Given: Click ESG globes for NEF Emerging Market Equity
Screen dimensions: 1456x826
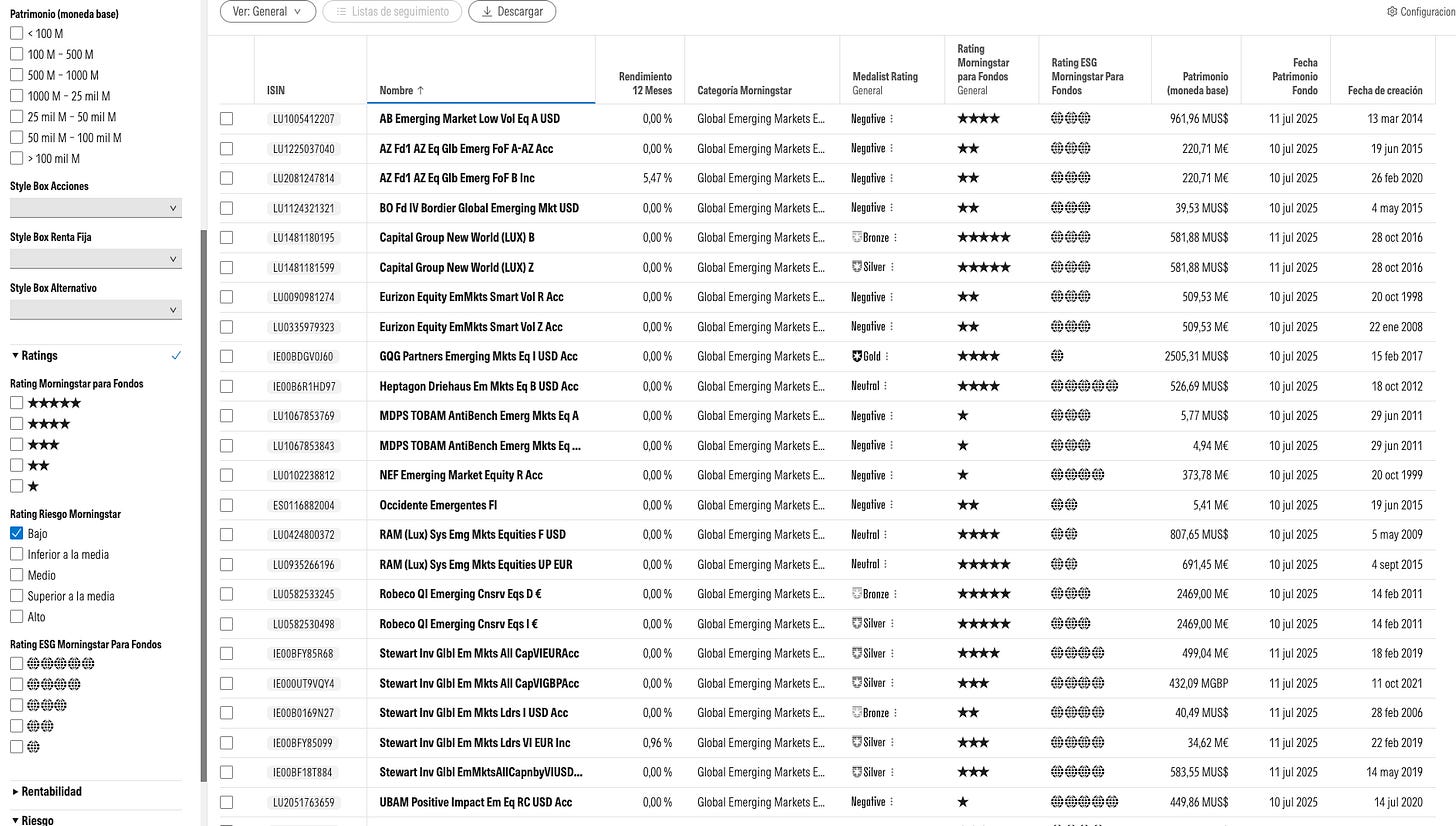Looking at the screenshot, I should pyautogui.click(x=1078, y=475).
